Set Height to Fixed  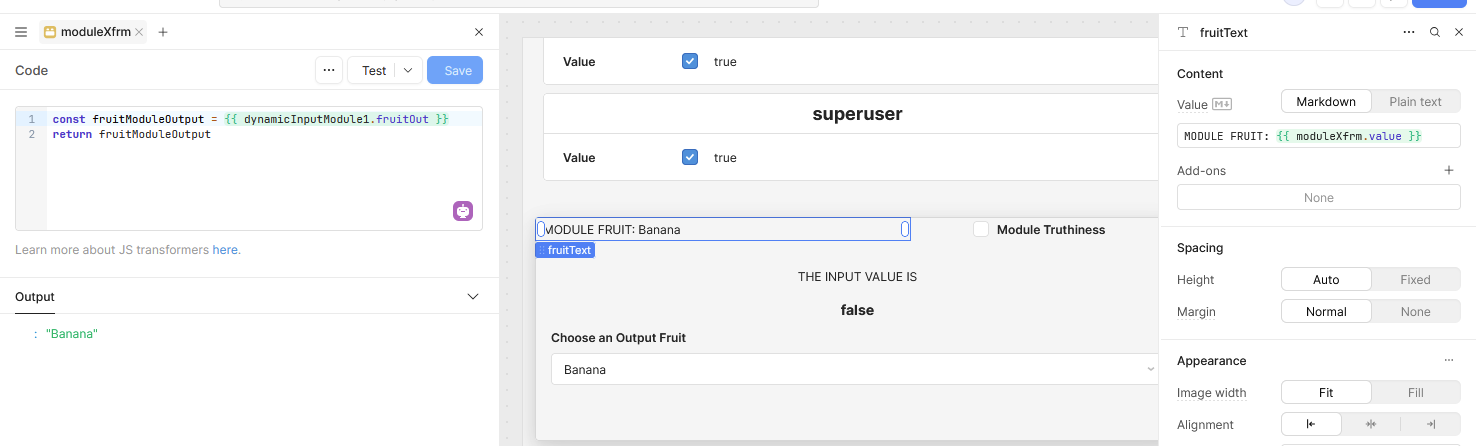click(1415, 280)
